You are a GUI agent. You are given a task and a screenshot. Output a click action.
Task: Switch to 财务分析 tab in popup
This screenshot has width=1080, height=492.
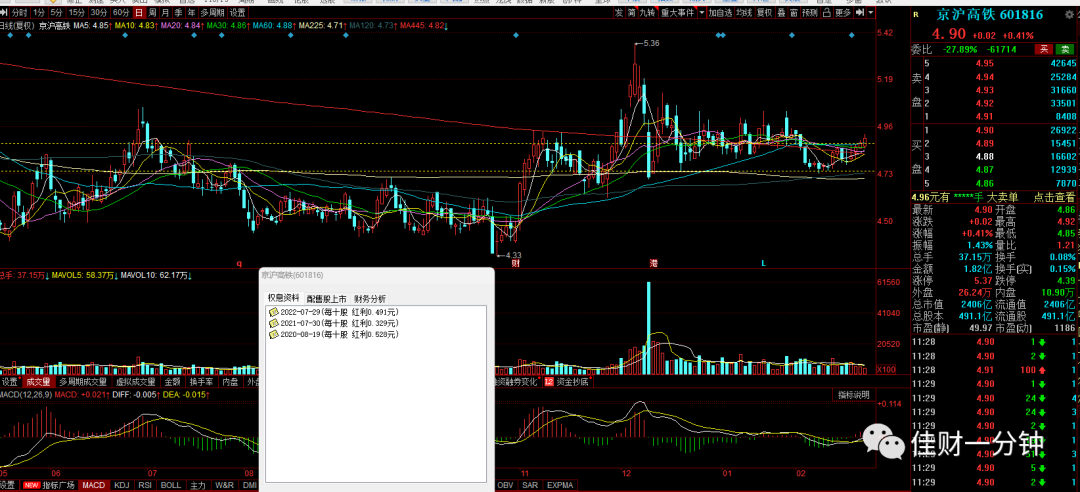pyautogui.click(x=369, y=298)
